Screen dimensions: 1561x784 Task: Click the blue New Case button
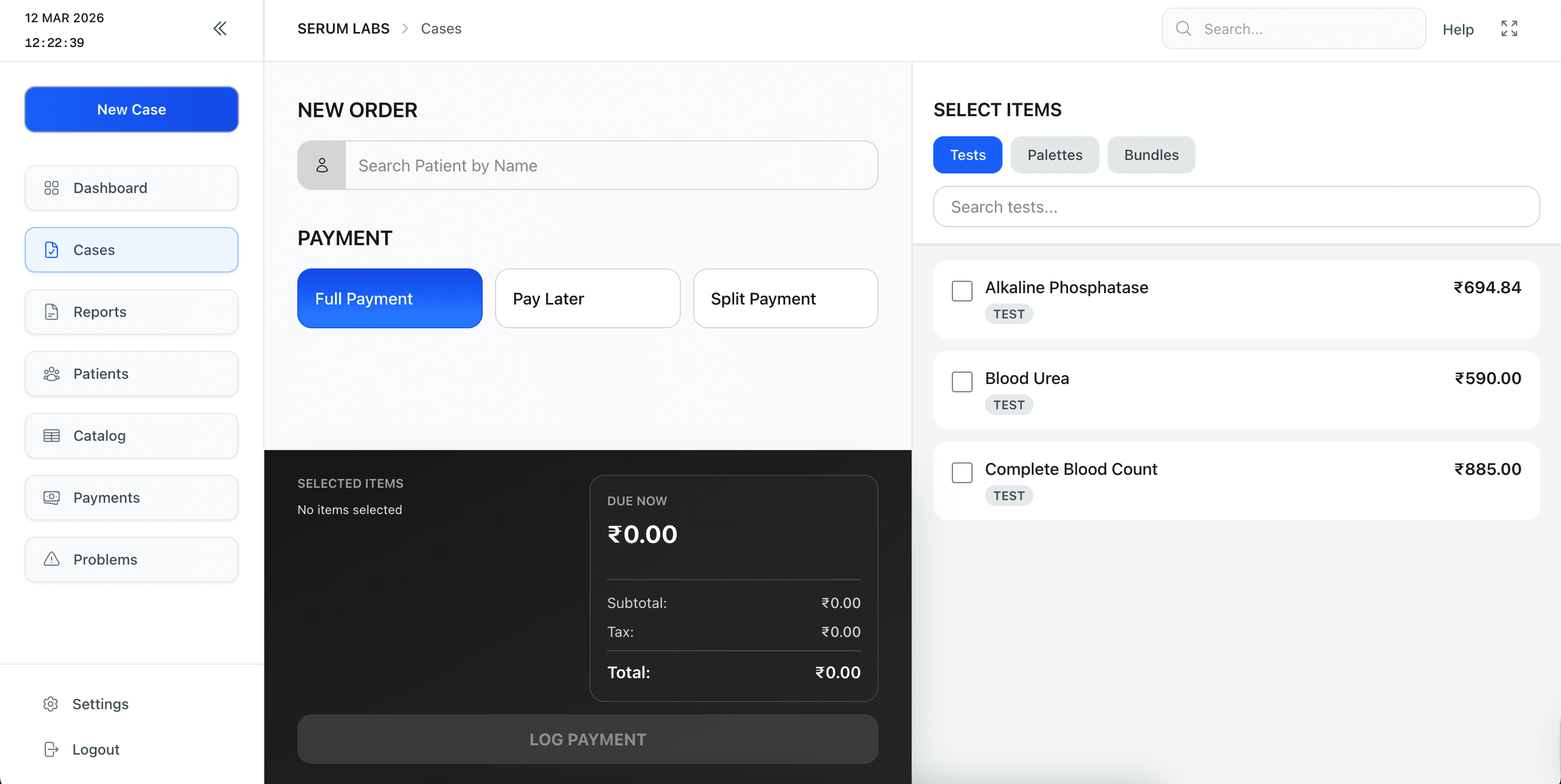pos(132,109)
